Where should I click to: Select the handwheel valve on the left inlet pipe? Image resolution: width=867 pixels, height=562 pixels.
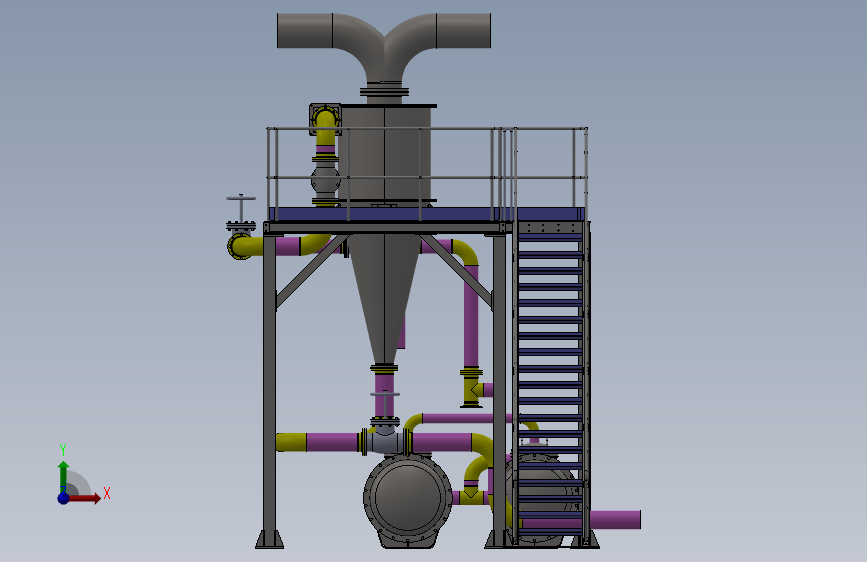point(241,213)
